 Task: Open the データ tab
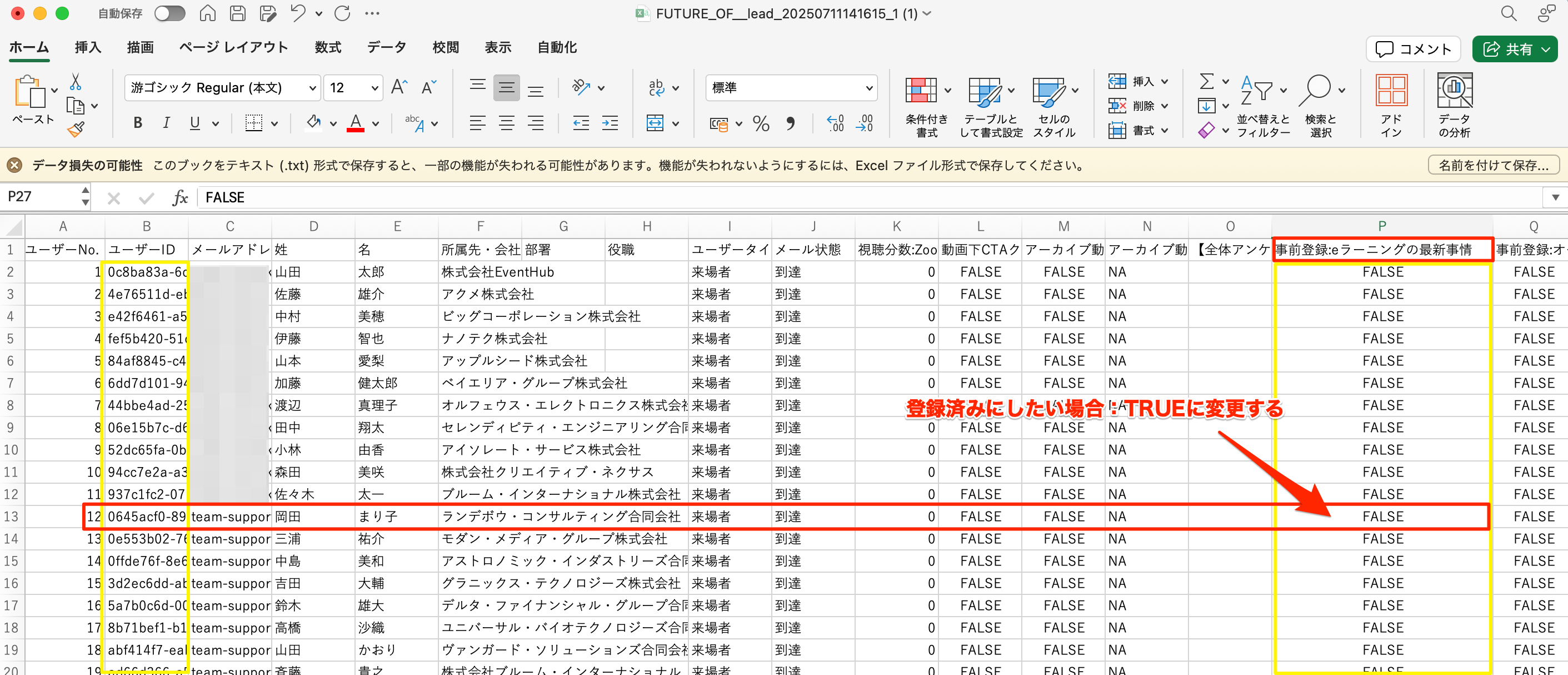click(x=387, y=47)
